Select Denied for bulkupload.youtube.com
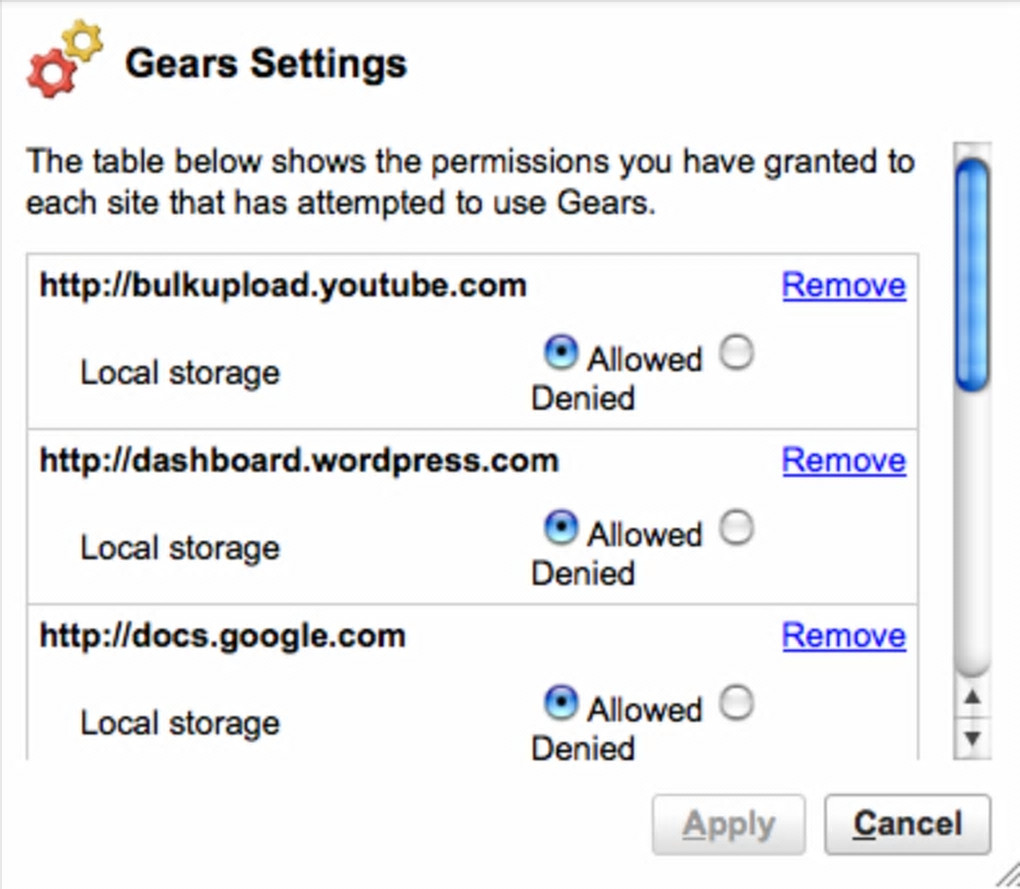Image resolution: width=1020 pixels, height=889 pixels. coord(737,353)
